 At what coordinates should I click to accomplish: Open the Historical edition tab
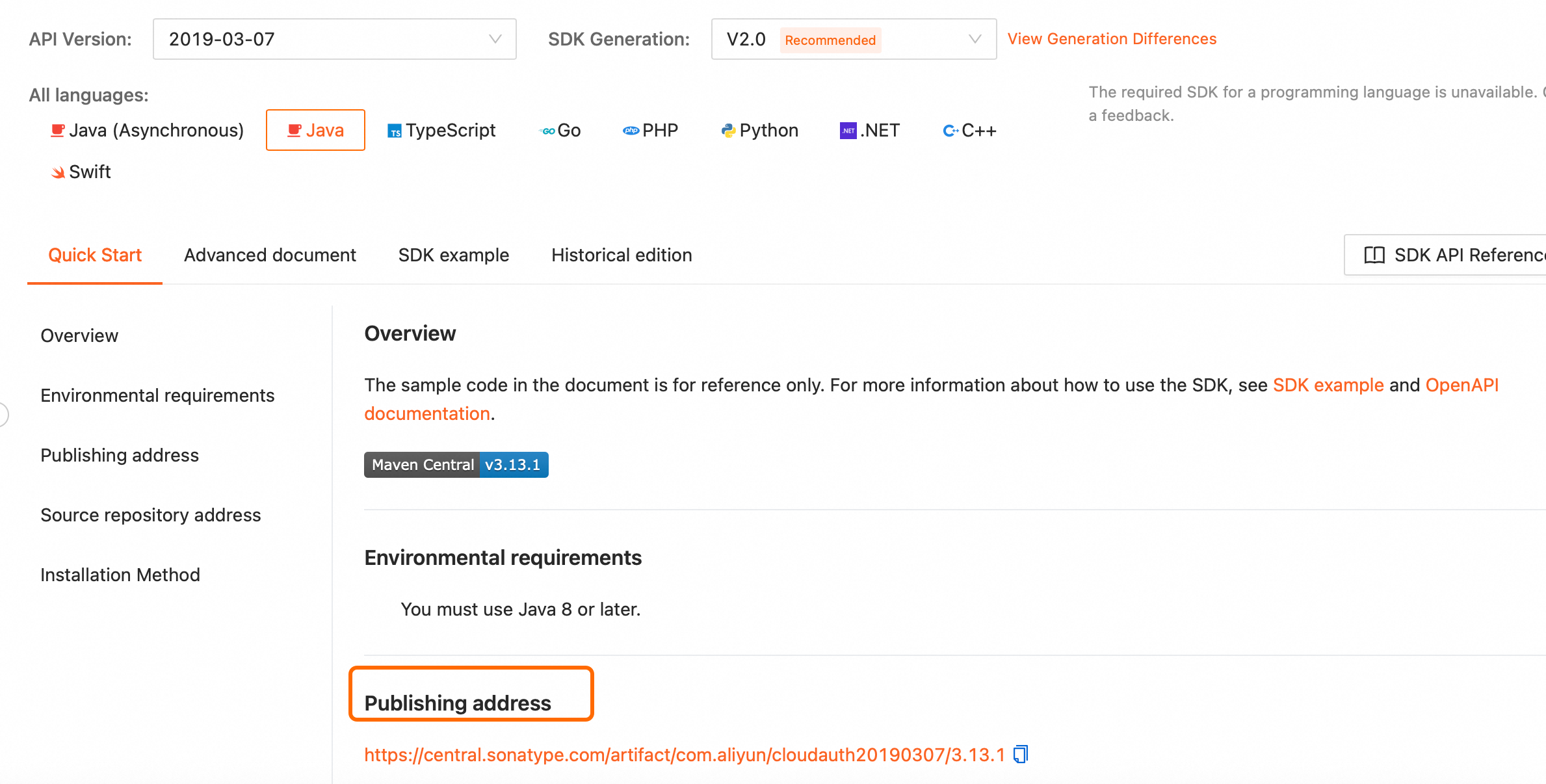coord(622,255)
